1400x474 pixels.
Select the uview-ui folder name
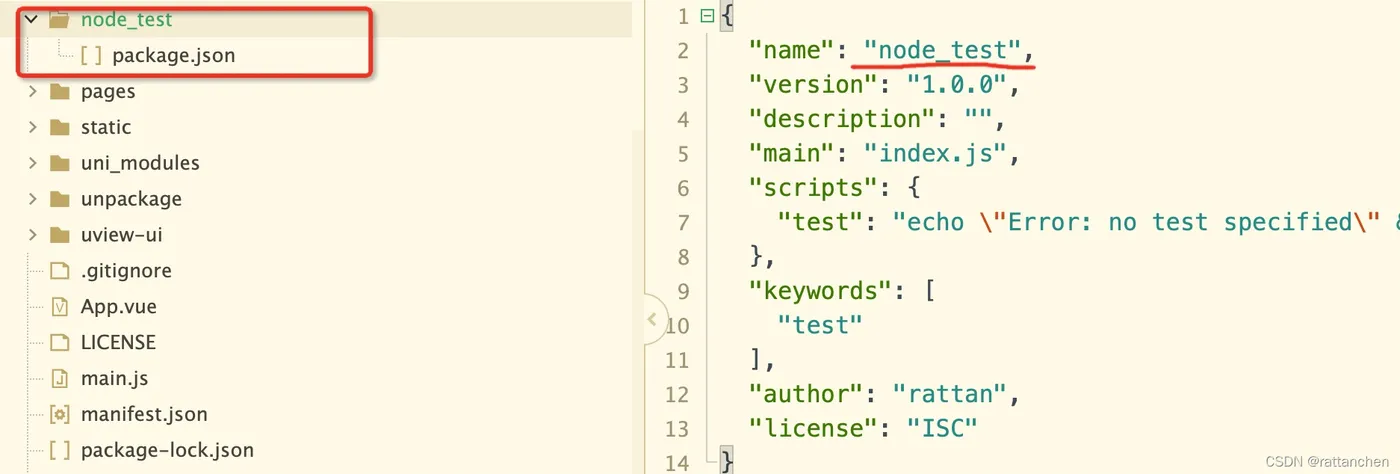coord(121,235)
